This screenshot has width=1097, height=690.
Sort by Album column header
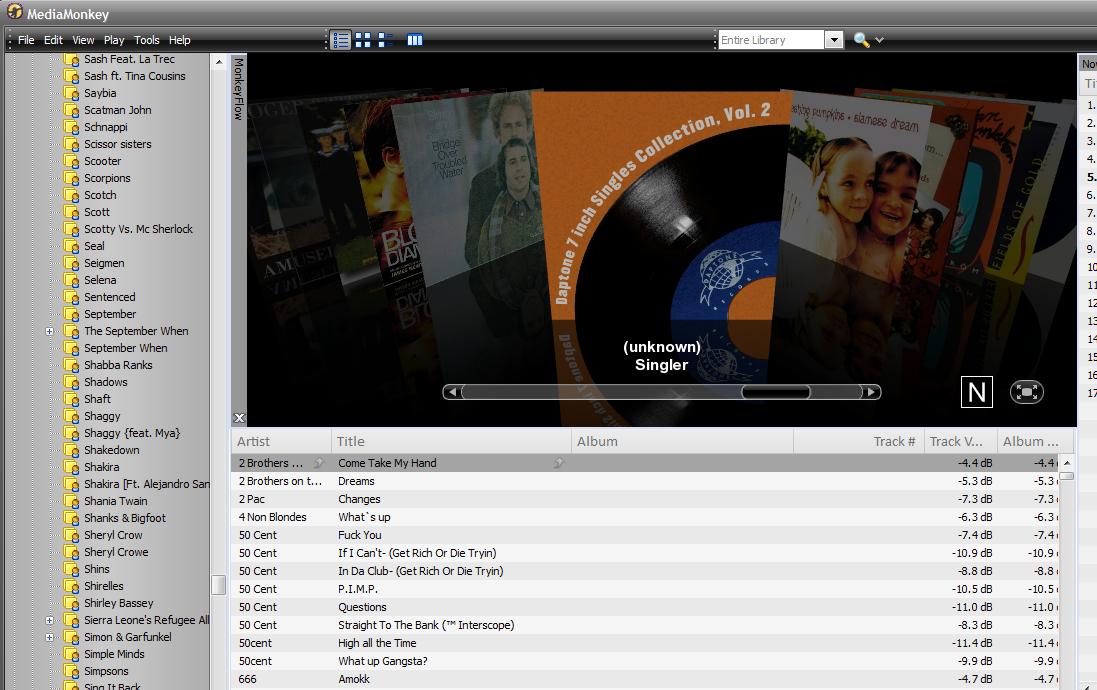click(x=682, y=442)
